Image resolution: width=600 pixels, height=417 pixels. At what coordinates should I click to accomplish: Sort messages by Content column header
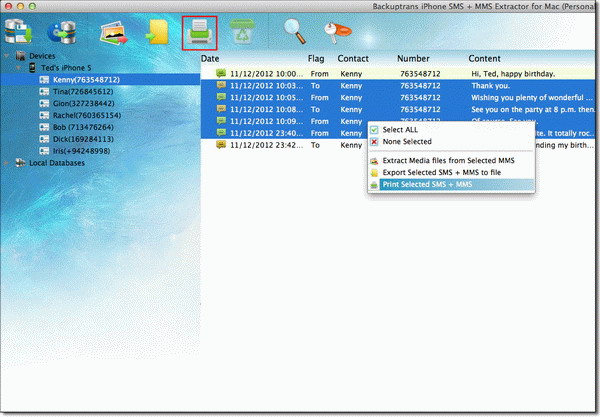pos(484,59)
